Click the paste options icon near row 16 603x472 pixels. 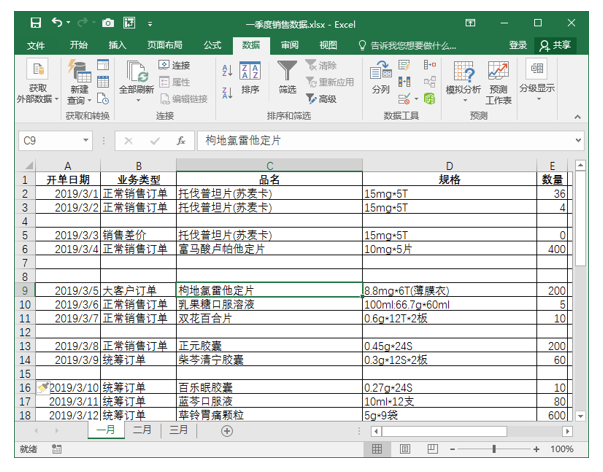pyautogui.click(x=43, y=387)
